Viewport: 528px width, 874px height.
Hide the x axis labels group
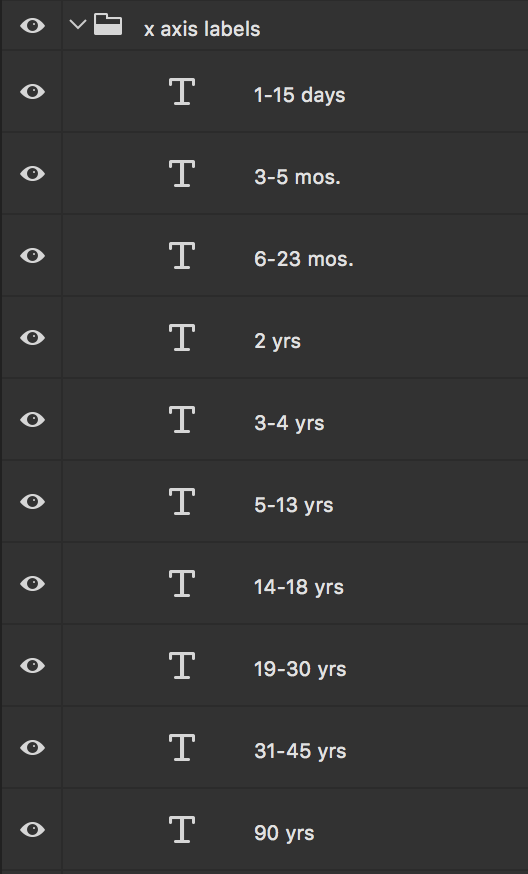pyautogui.click(x=32, y=25)
